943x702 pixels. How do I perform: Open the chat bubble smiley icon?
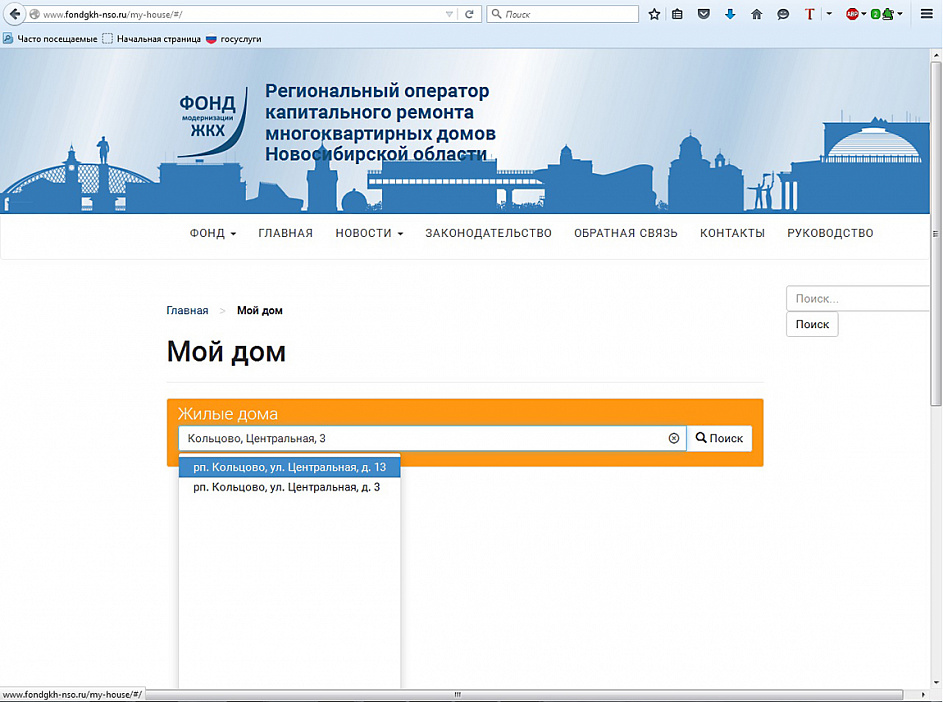[783, 14]
